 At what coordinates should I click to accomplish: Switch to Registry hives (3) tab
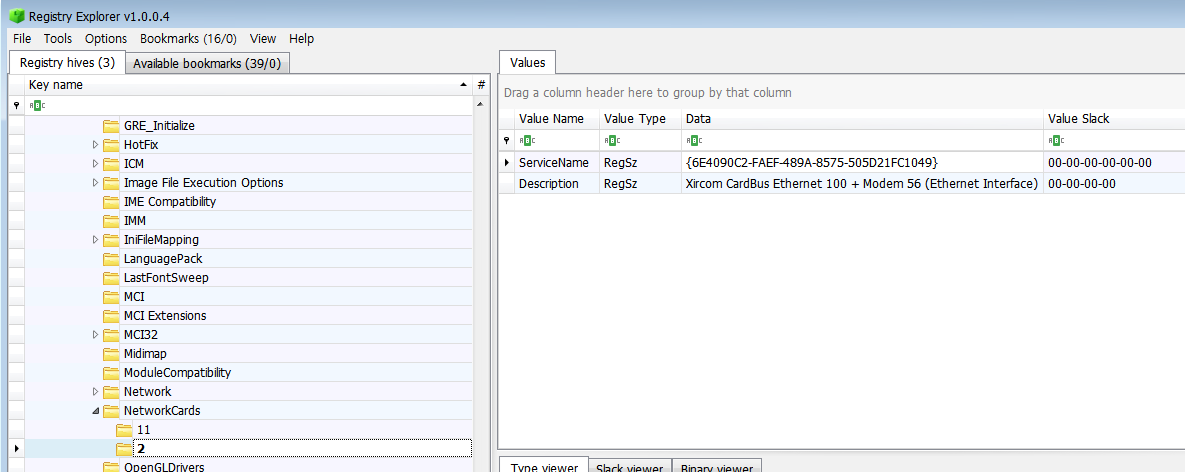click(67, 63)
